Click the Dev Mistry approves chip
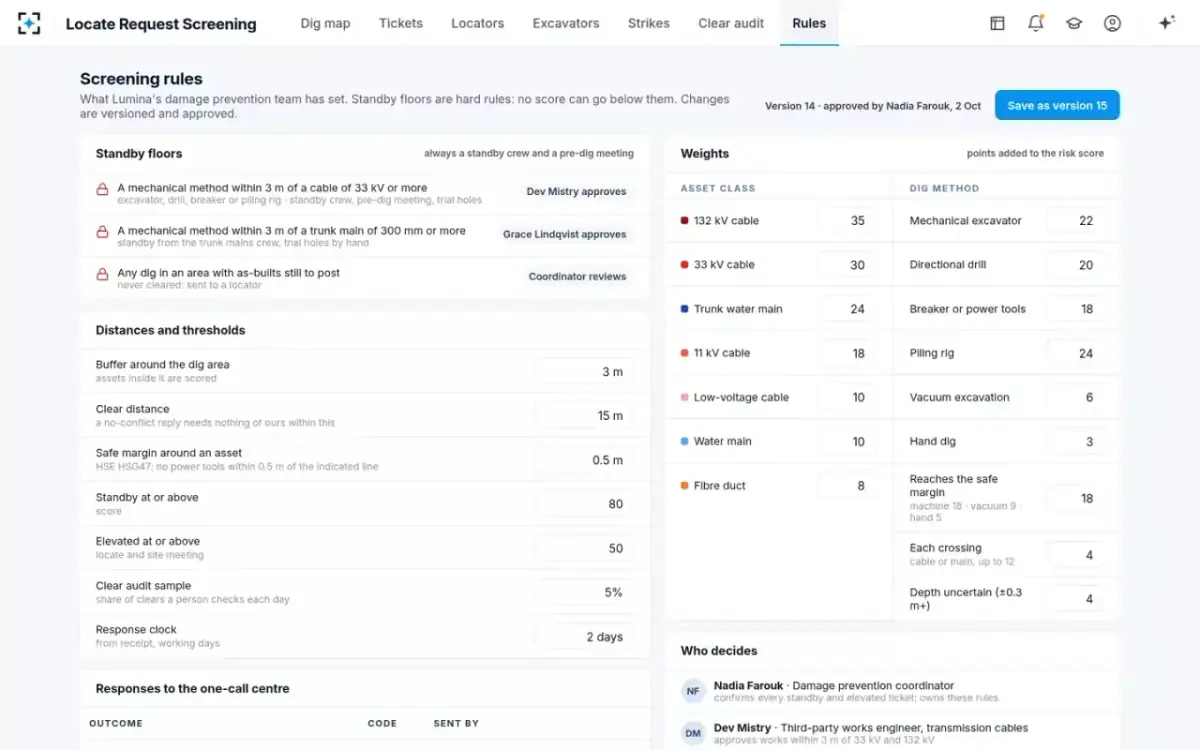The width and height of the screenshot is (1200, 750). click(x=576, y=192)
